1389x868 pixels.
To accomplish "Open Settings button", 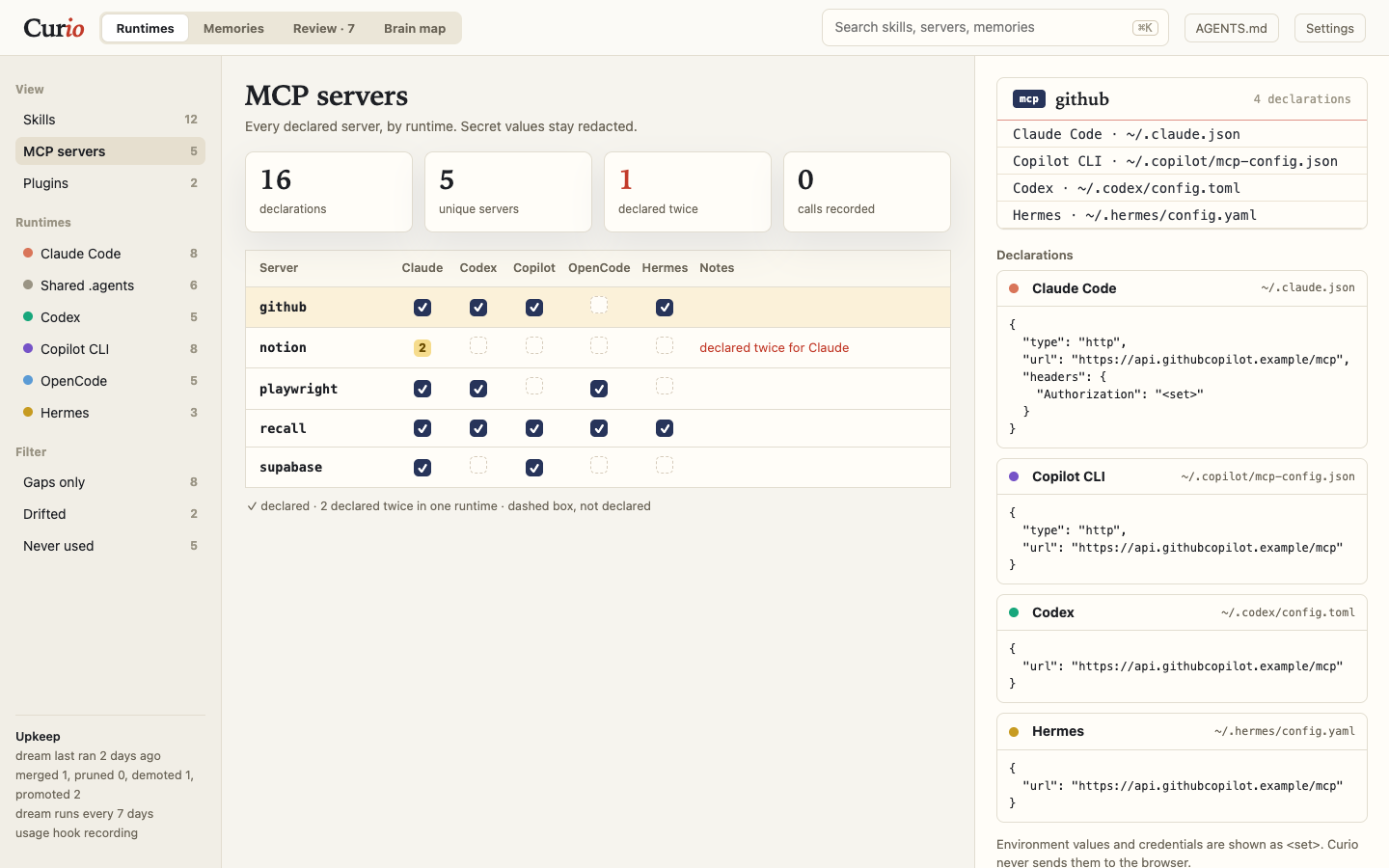I will (x=1330, y=28).
